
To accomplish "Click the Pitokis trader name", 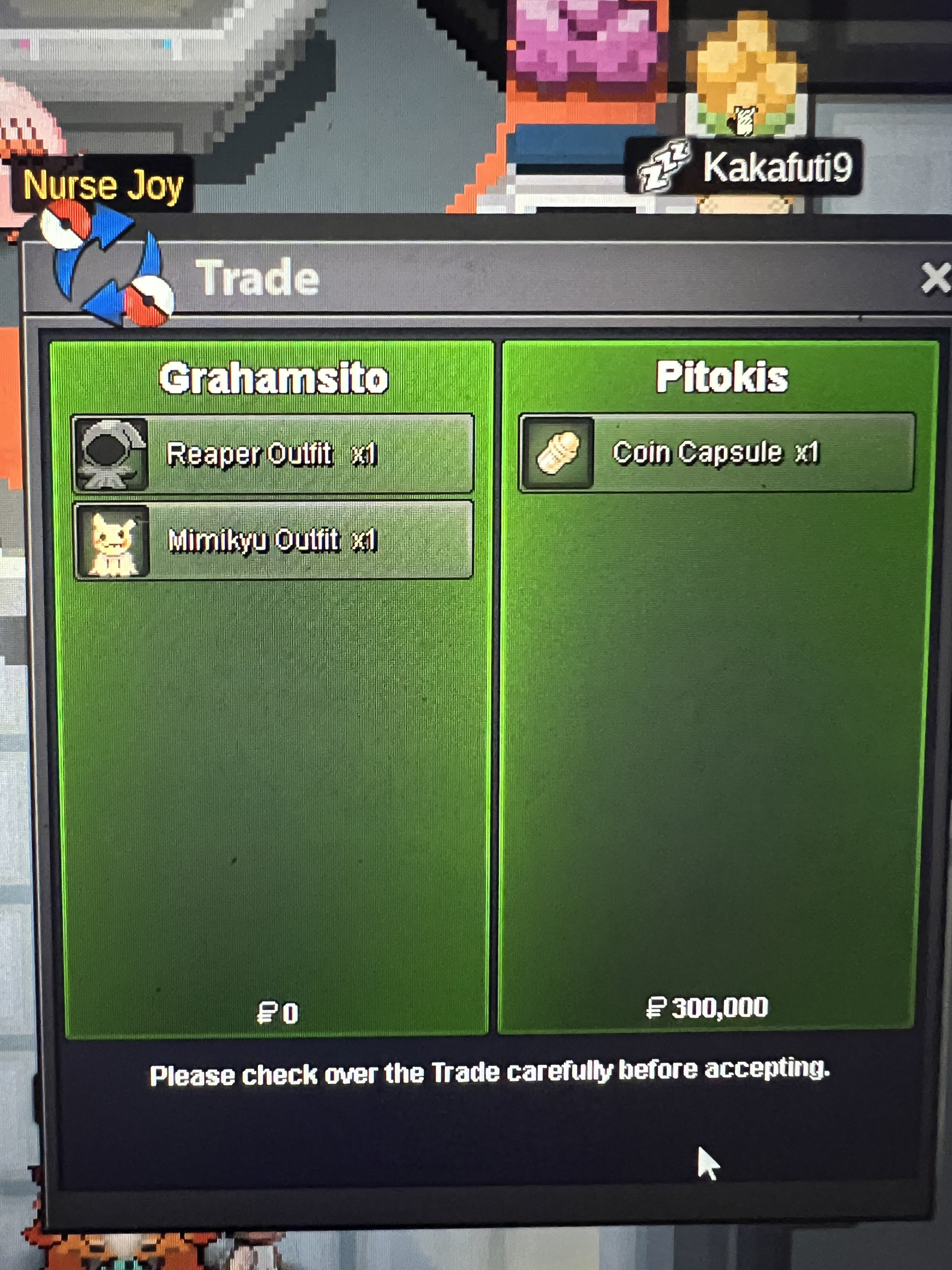I will 722,377.
